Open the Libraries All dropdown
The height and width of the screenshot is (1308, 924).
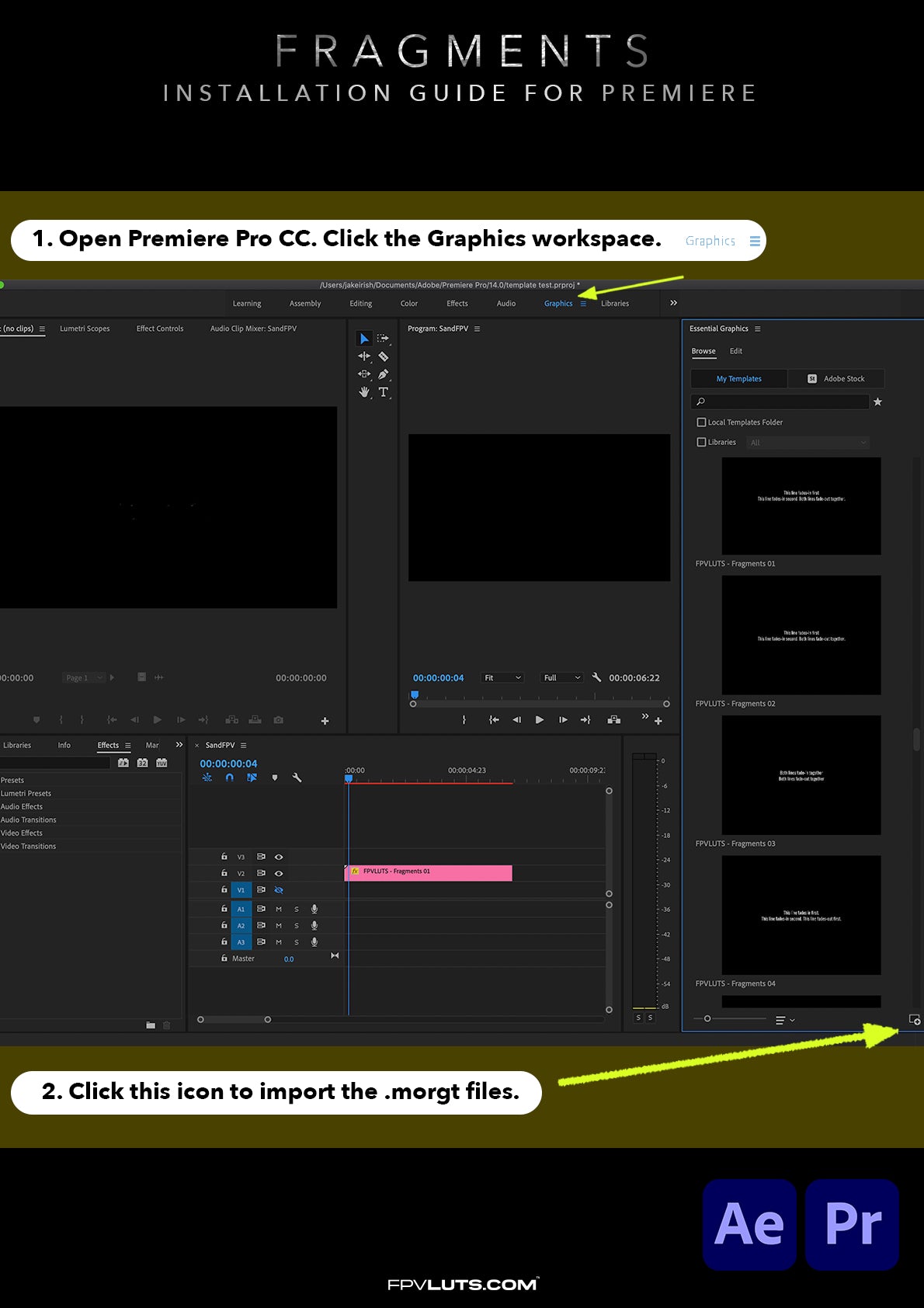click(x=808, y=443)
